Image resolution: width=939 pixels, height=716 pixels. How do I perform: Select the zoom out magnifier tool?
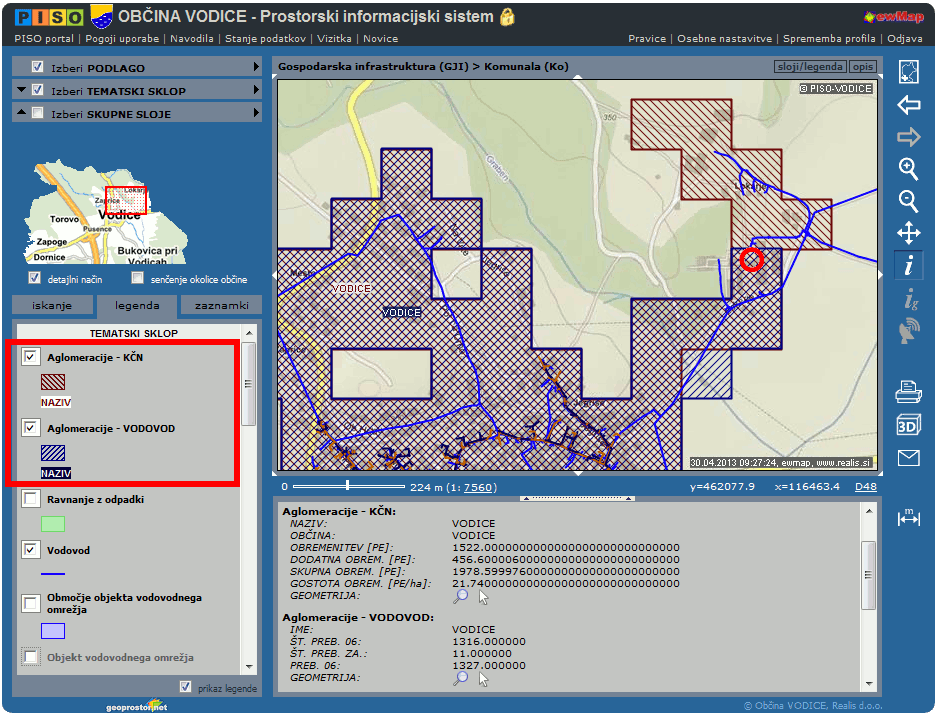908,201
